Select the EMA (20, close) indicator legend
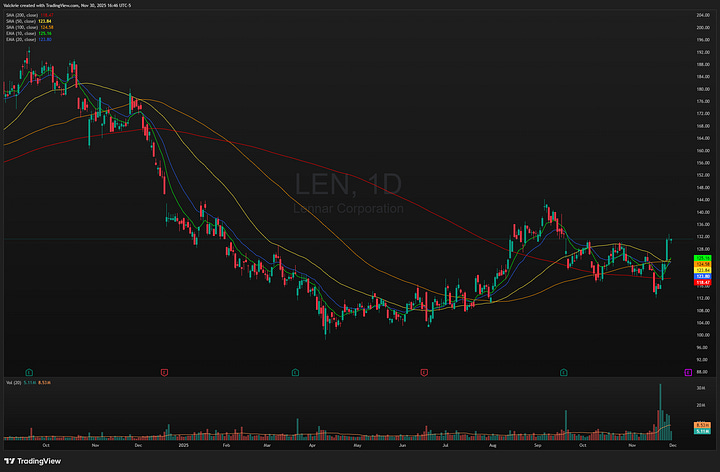This screenshot has width=720, height=472. [x=28, y=39]
